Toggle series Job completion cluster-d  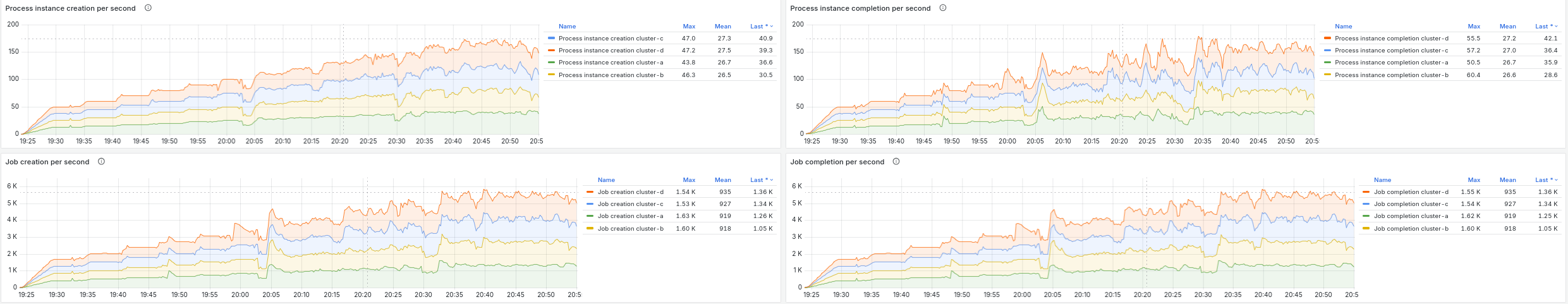coord(1411,192)
